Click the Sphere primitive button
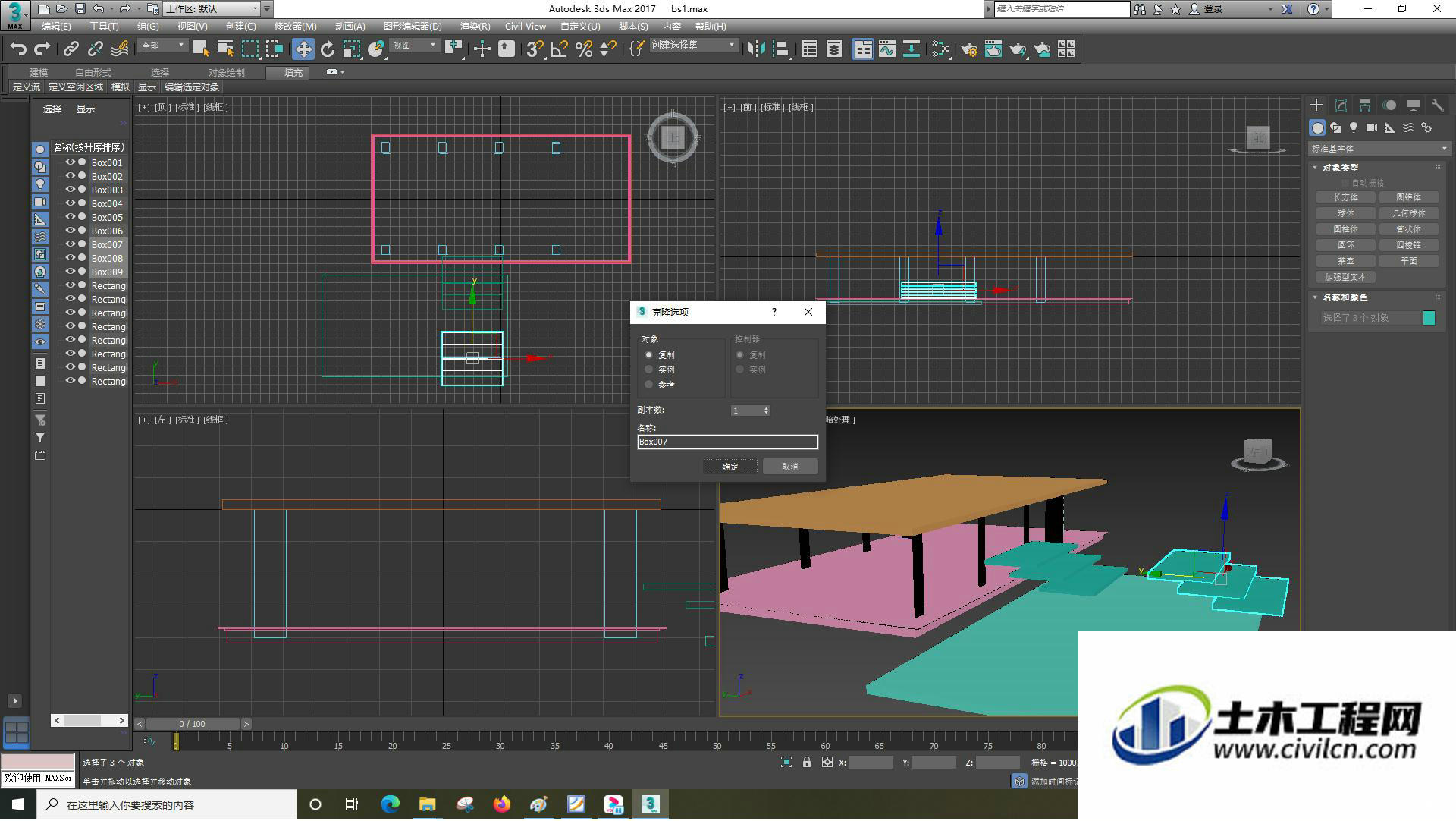1456x821 pixels. point(1345,213)
